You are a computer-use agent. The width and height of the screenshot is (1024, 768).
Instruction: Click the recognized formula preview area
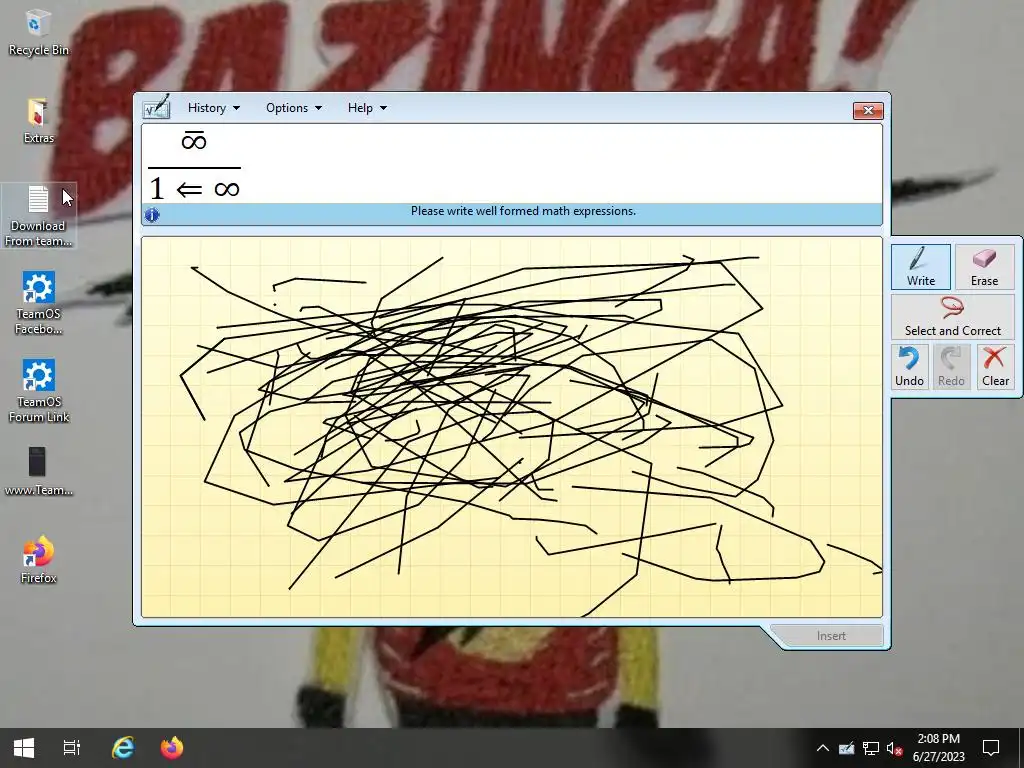(512, 164)
